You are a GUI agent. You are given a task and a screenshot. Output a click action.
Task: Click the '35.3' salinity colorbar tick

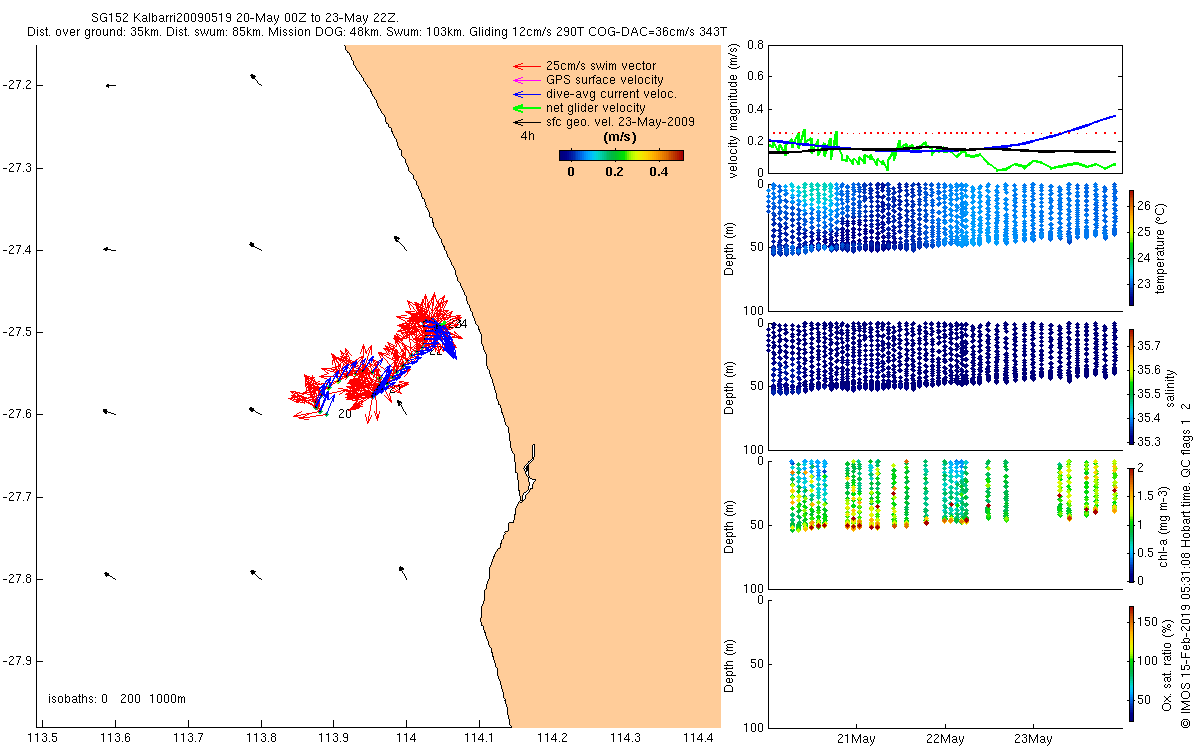(1149, 441)
